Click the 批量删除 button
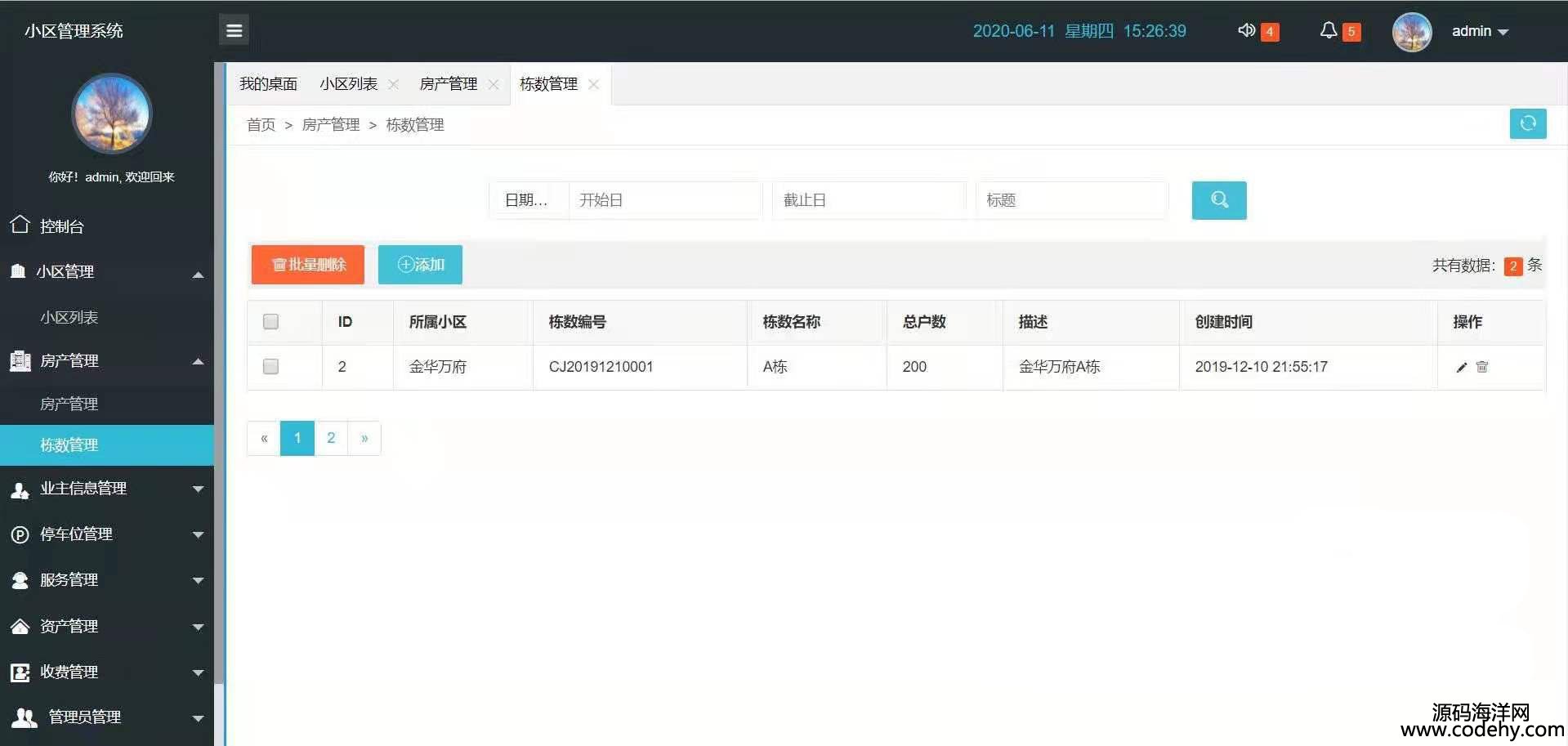Viewport: 1568px width, 746px height. point(308,265)
